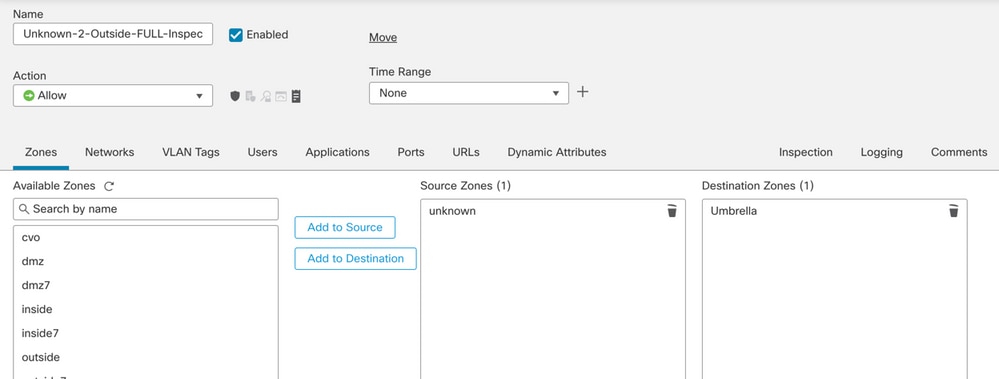Viewport: 999px width, 379px height.
Task: Go to the URLs tab
Action: (x=466, y=152)
